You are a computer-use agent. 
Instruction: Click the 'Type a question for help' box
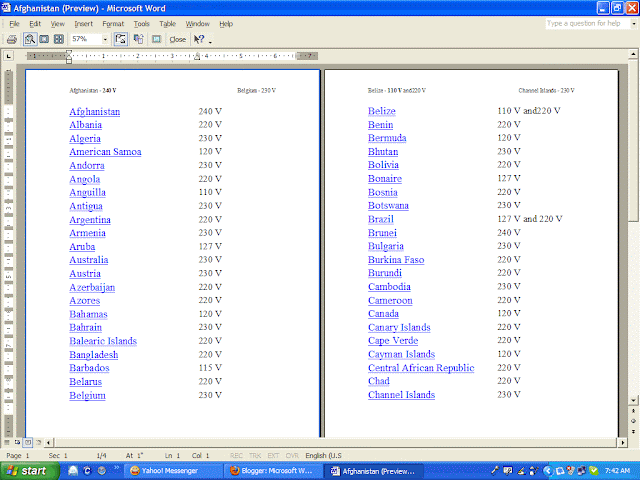coord(587,24)
